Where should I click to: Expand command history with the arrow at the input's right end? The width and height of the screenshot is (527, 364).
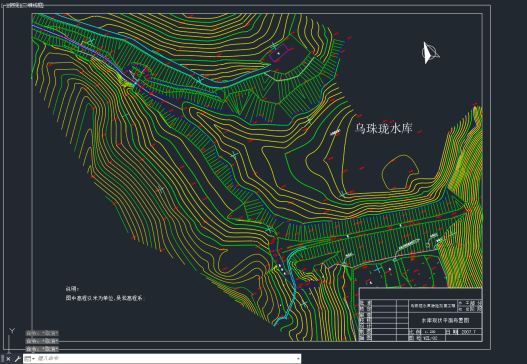click(298, 359)
